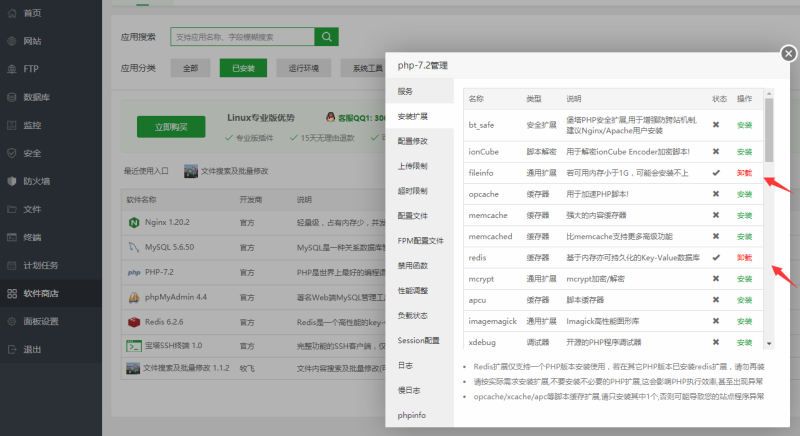Switch to the 超时限制 tab
Viewport: 800px width, 436px height.
[419, 191]
